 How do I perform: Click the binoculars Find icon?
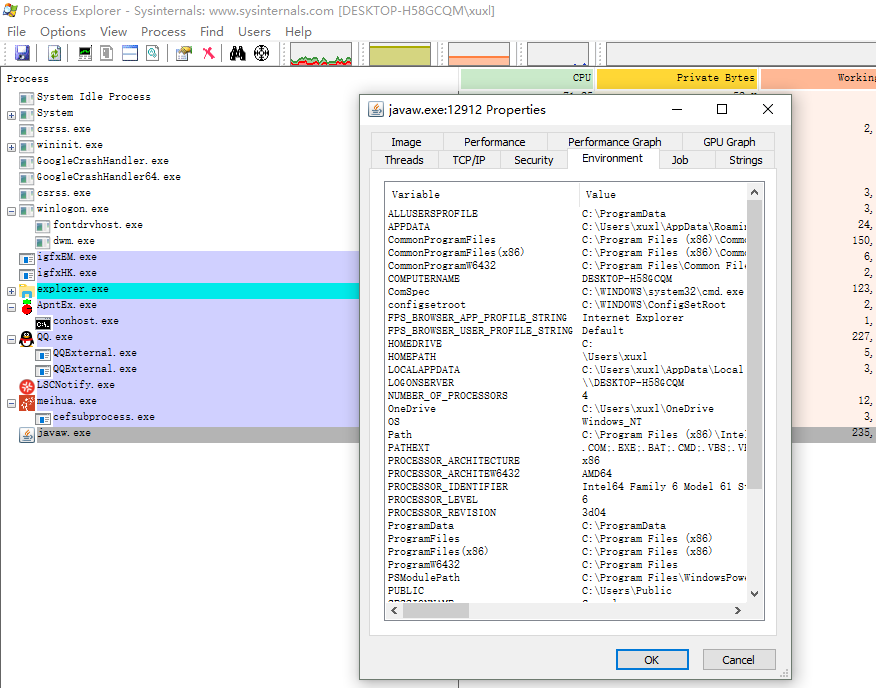coord(237,53)
